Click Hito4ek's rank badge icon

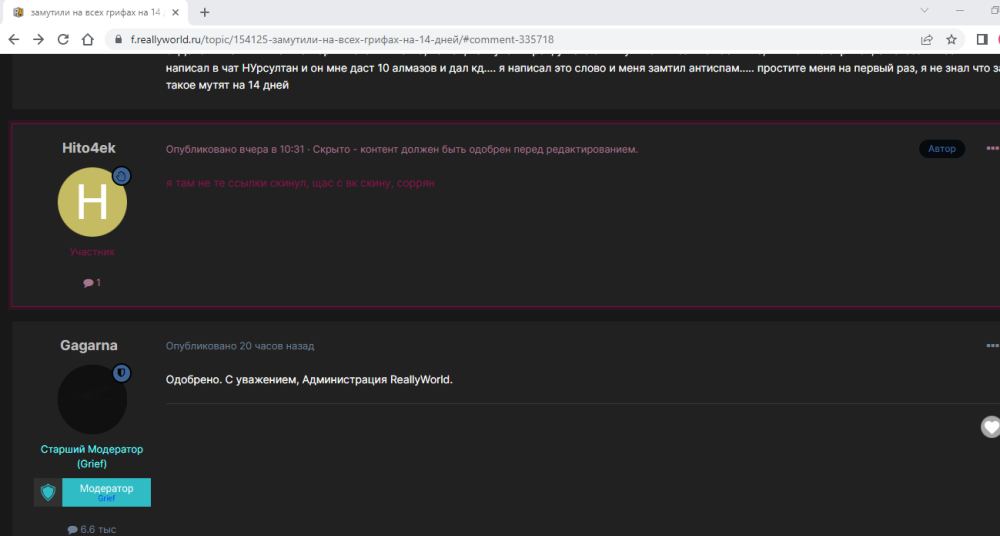tap(122, 175)
